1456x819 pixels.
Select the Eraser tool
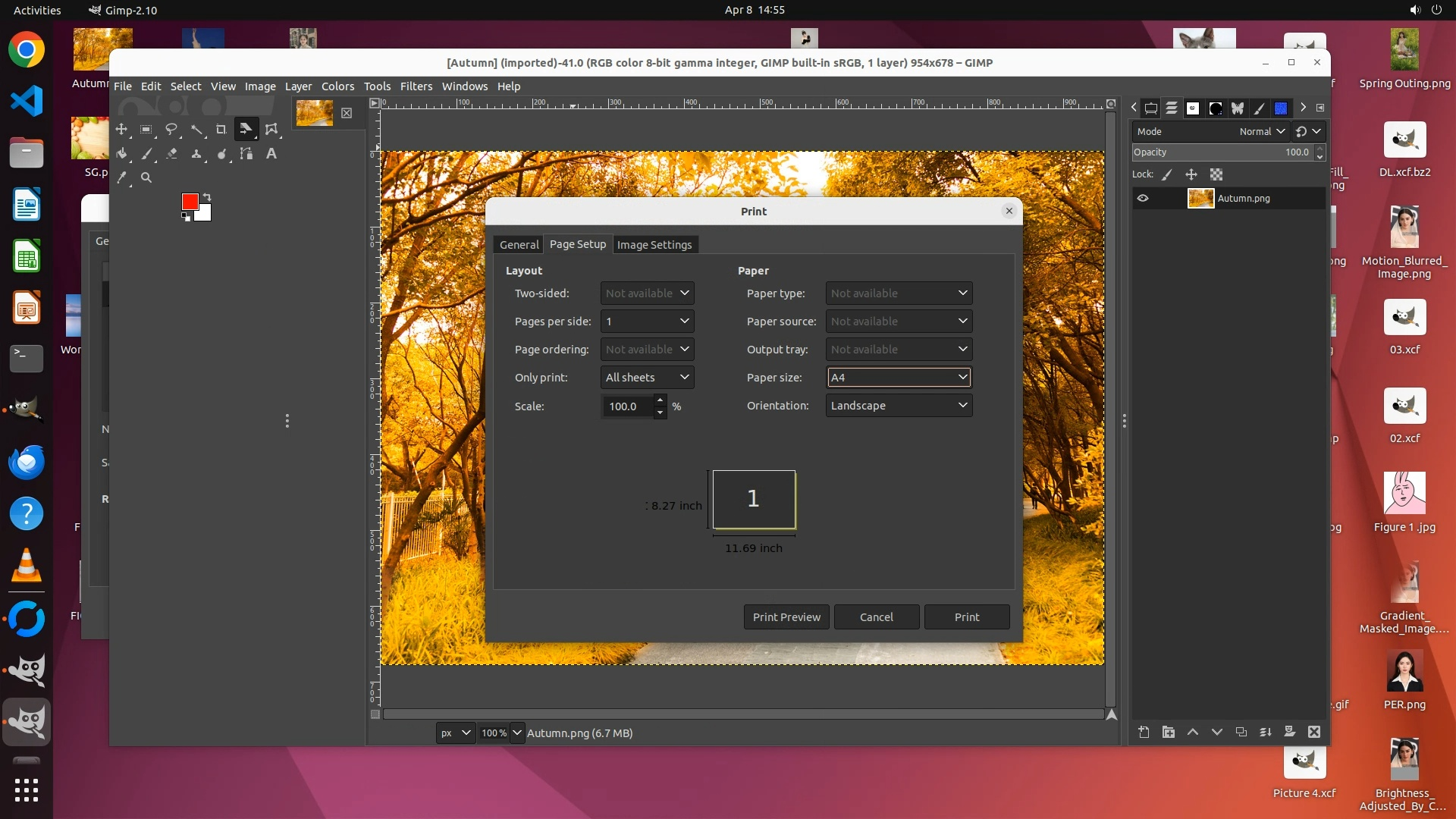point(171,154)
